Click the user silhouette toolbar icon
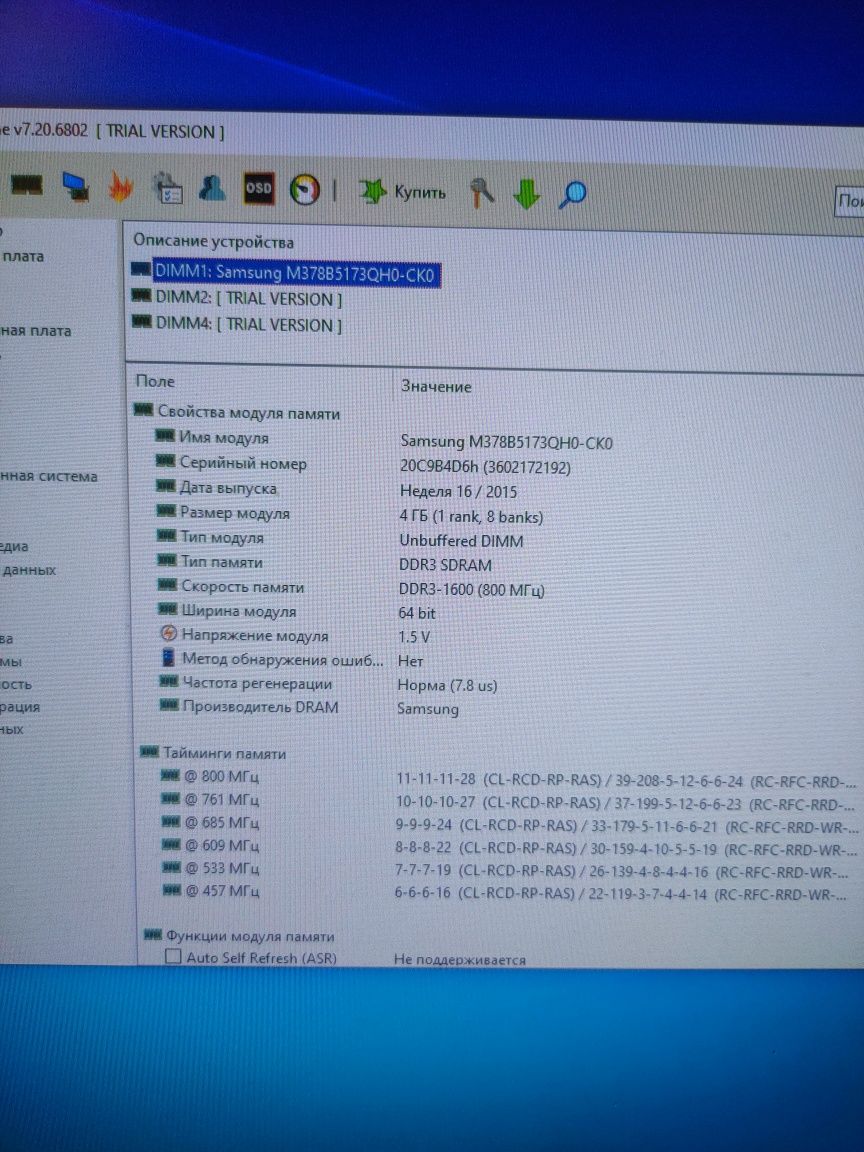The width and height of the screenshot is (864, 1152). point(212,188)
